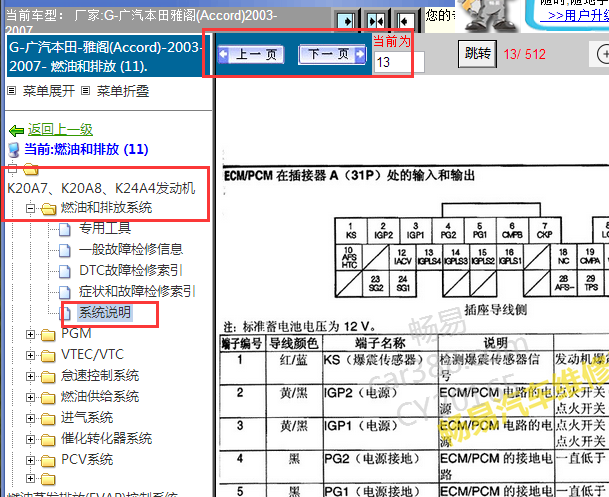Collapse all menus via 菜单折叠
This screenshot has width=609, height=497.
(x=123, y=91)
